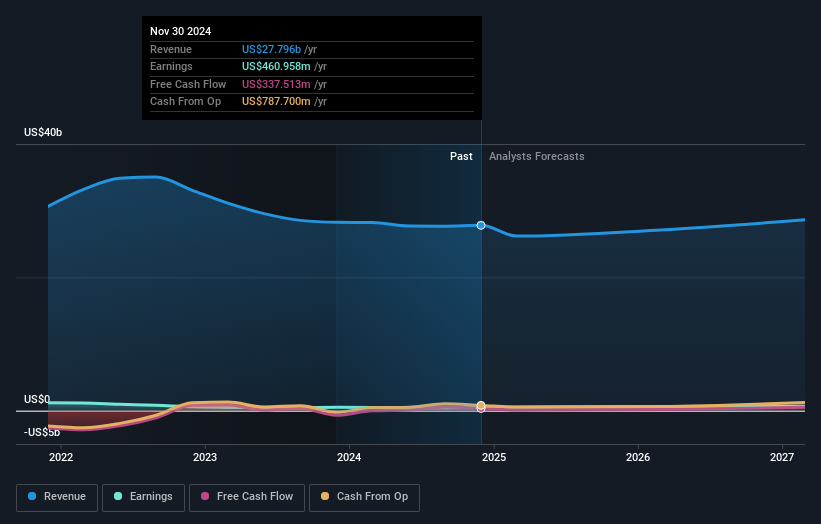Click the 'Earnings' row label in tooltip
The image size is (821, 524).
[x=171, y=66]
